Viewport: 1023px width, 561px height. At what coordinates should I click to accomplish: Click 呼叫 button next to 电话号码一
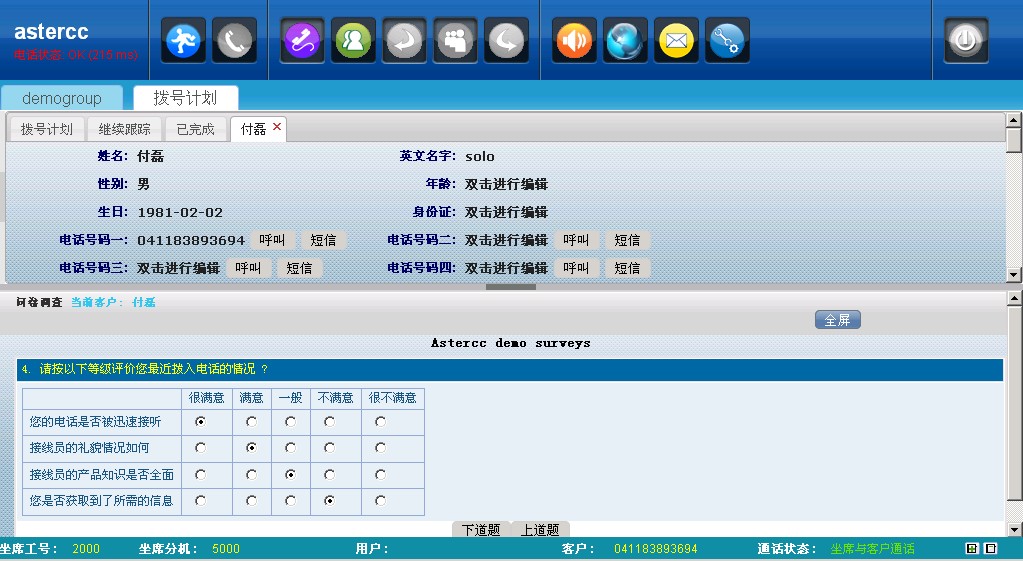(x=272, y=240)
